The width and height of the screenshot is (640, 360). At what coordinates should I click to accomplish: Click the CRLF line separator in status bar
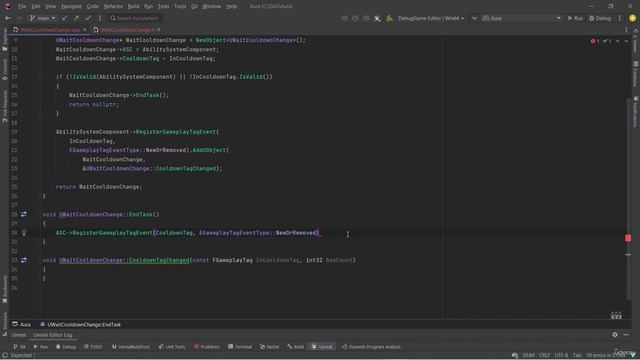coord(544,355)
